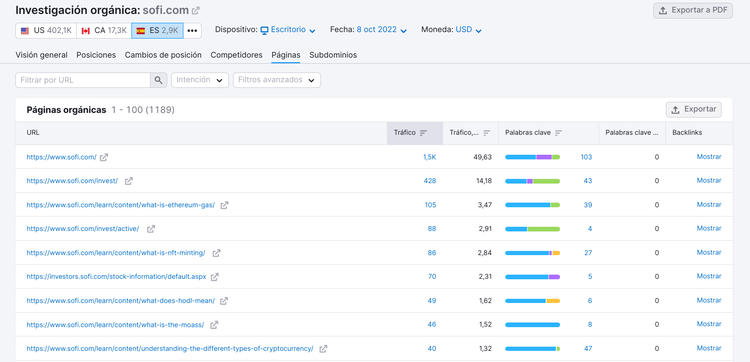Viewport: 750px width, 362px height.
Task: Click traffic percentage value 49,63
Action: click(483, 157)
